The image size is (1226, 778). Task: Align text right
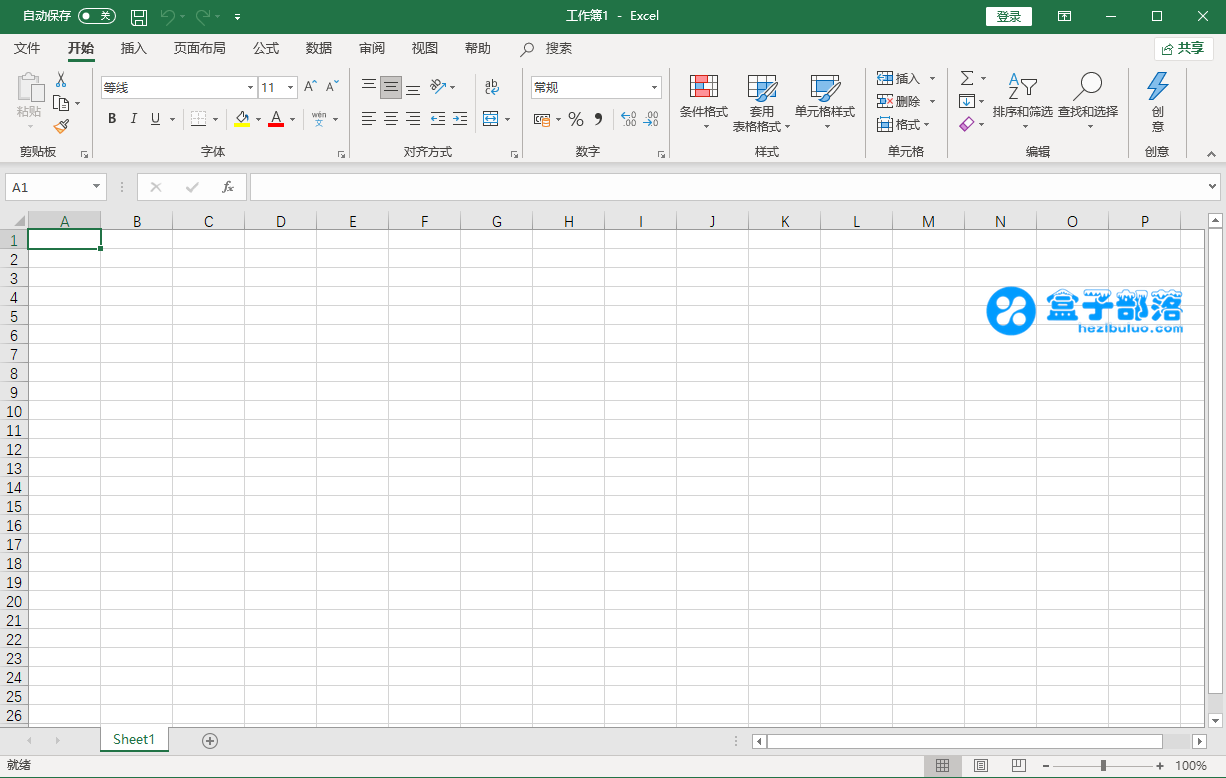(413, 119)
